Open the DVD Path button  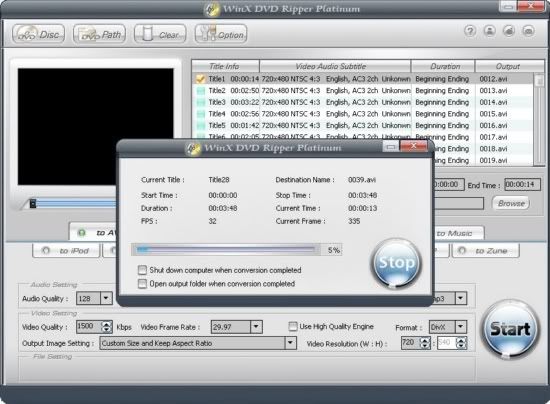99,34
